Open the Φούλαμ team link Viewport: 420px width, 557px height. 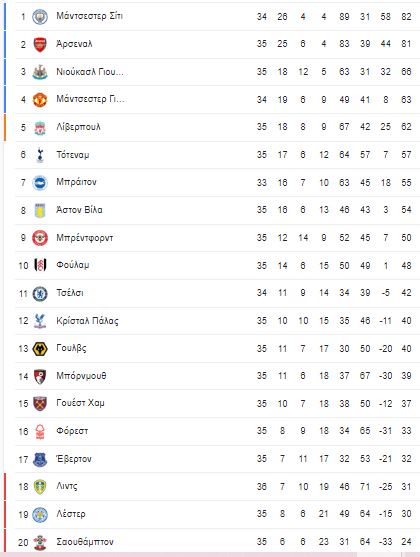point(72,265)
